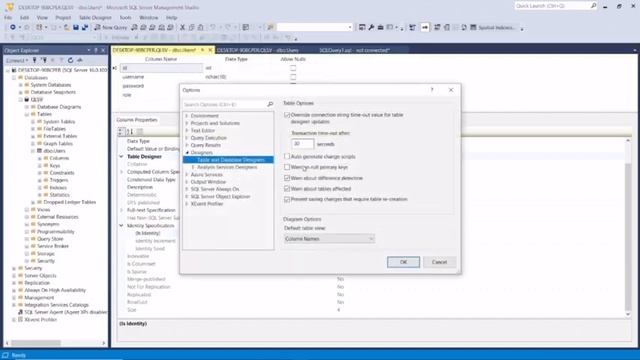Click Object Explorer connect plug icon
The width and height of the screenshot is (640, 360).
click(34, 60)
